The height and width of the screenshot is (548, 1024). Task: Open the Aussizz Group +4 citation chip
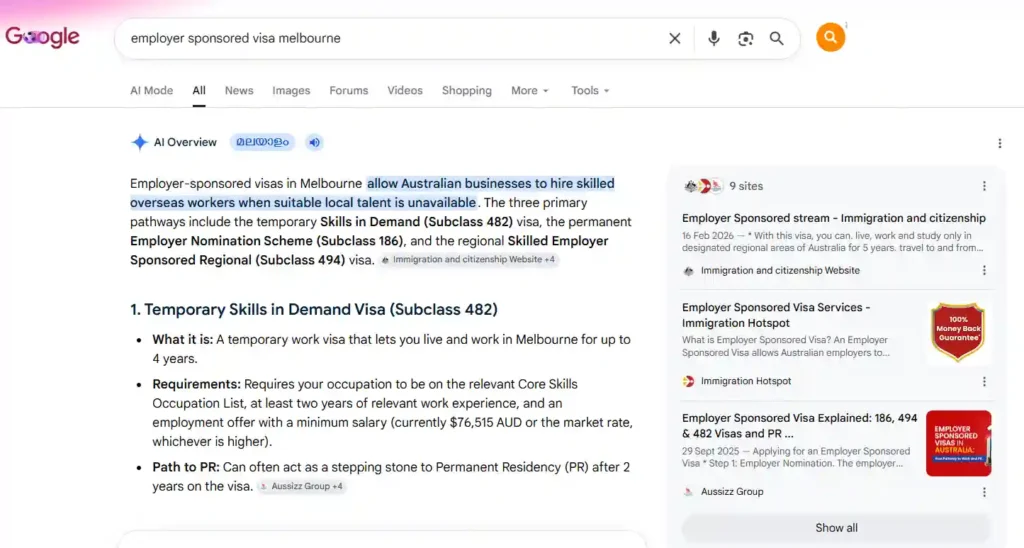click(301, 487)
